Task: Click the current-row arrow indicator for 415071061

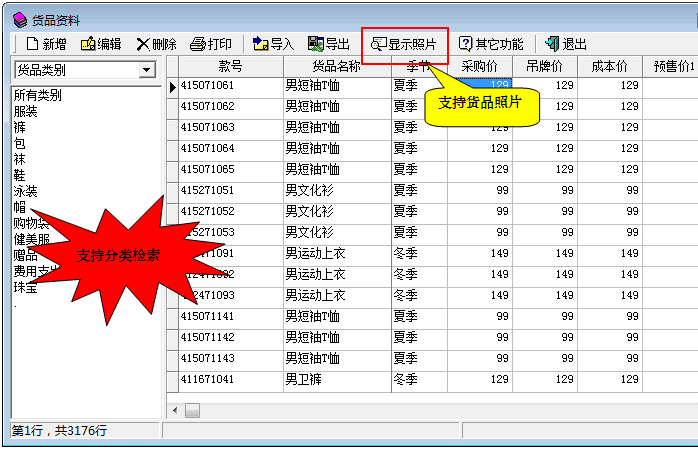Action: point(173,87)
